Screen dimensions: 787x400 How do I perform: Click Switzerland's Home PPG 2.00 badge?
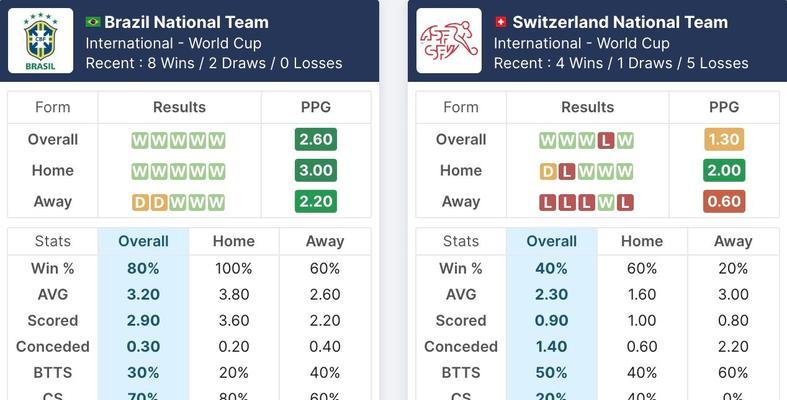point(724,171)
